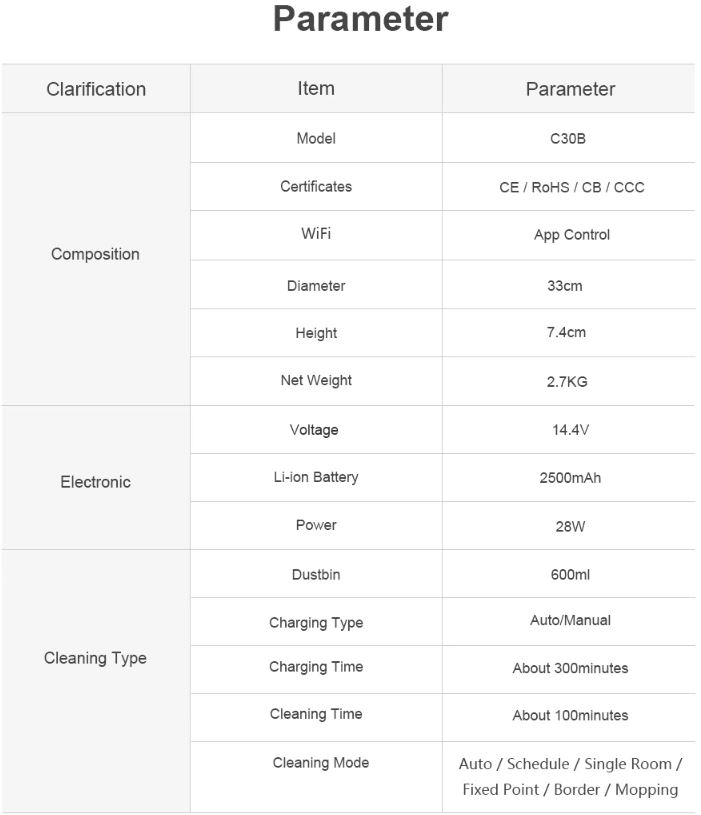Click the Li-ion Battery item cell
The image size is (701, 815).
316,477
